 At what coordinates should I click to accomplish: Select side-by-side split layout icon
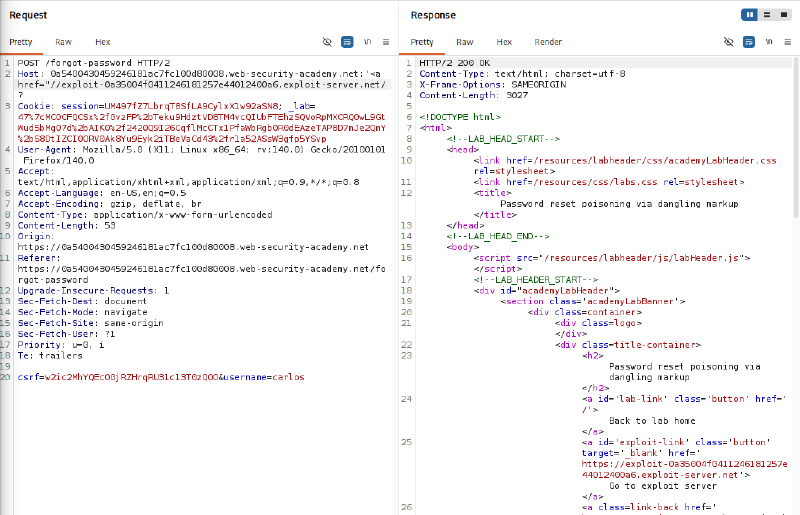click(749, 15)
